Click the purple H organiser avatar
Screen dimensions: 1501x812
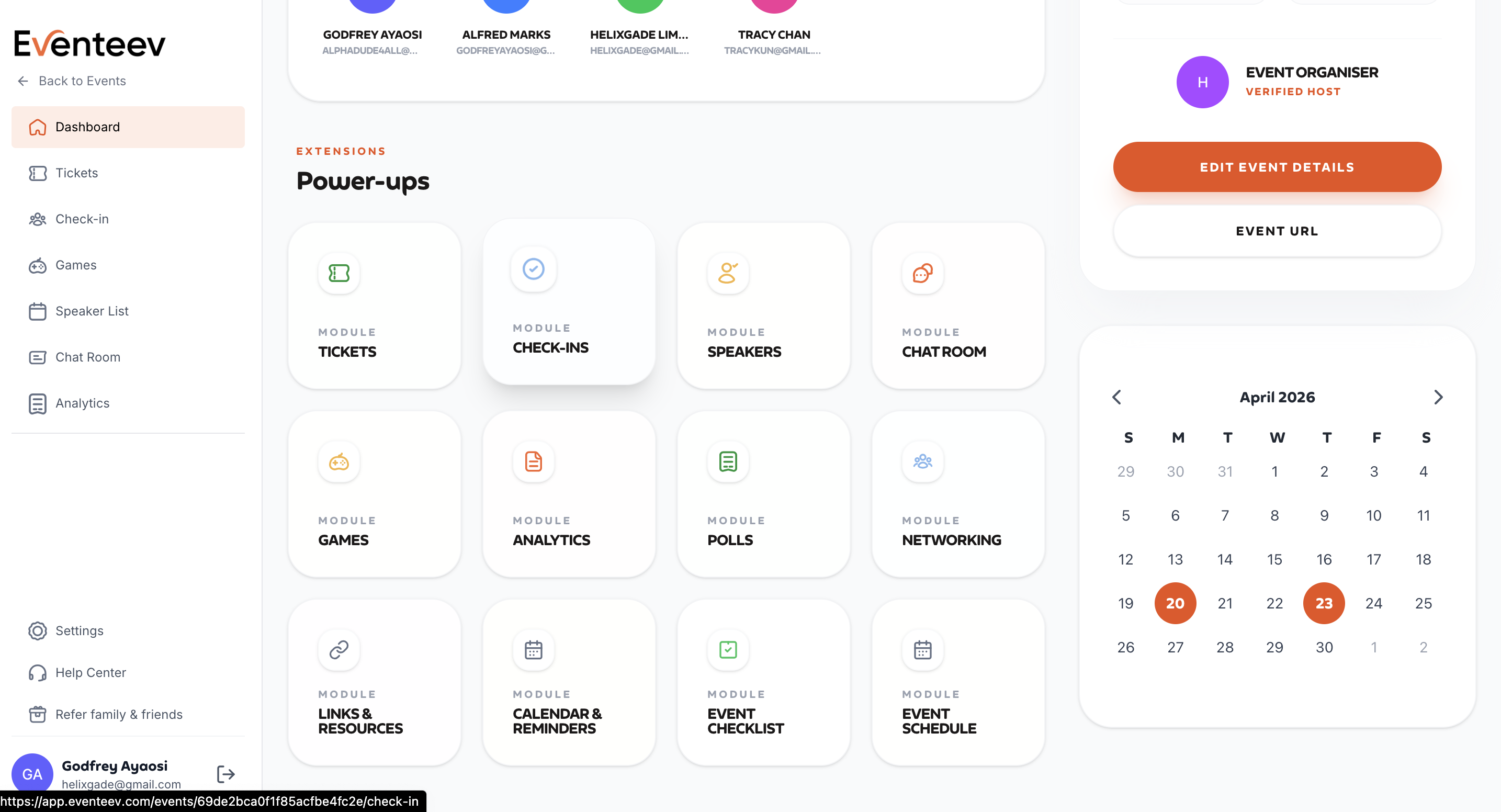click(1202, 82)
